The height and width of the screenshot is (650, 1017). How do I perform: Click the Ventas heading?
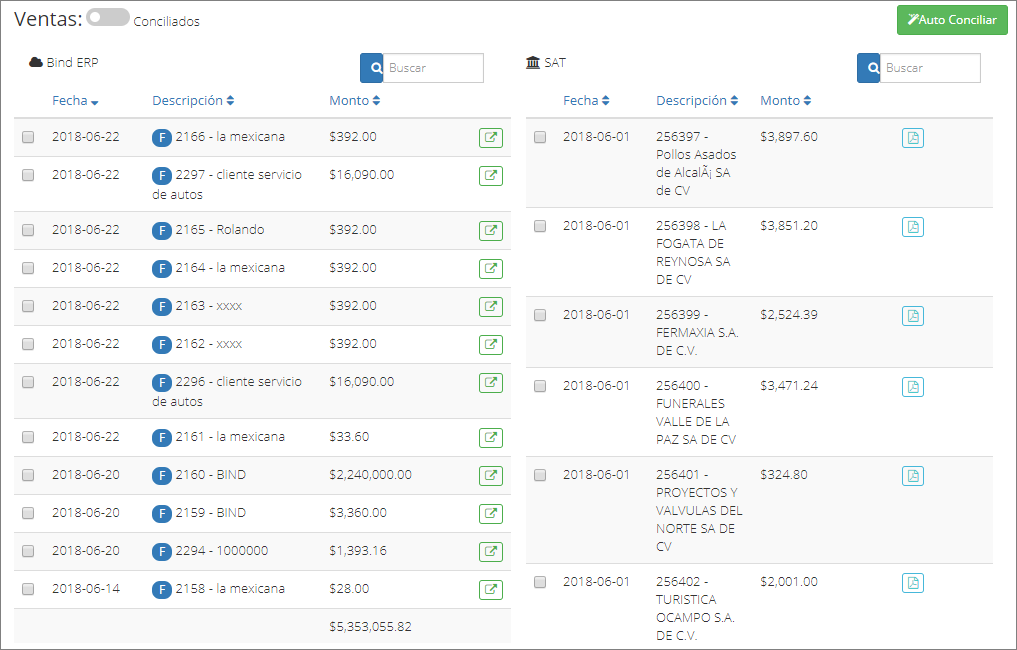(48, 19)
